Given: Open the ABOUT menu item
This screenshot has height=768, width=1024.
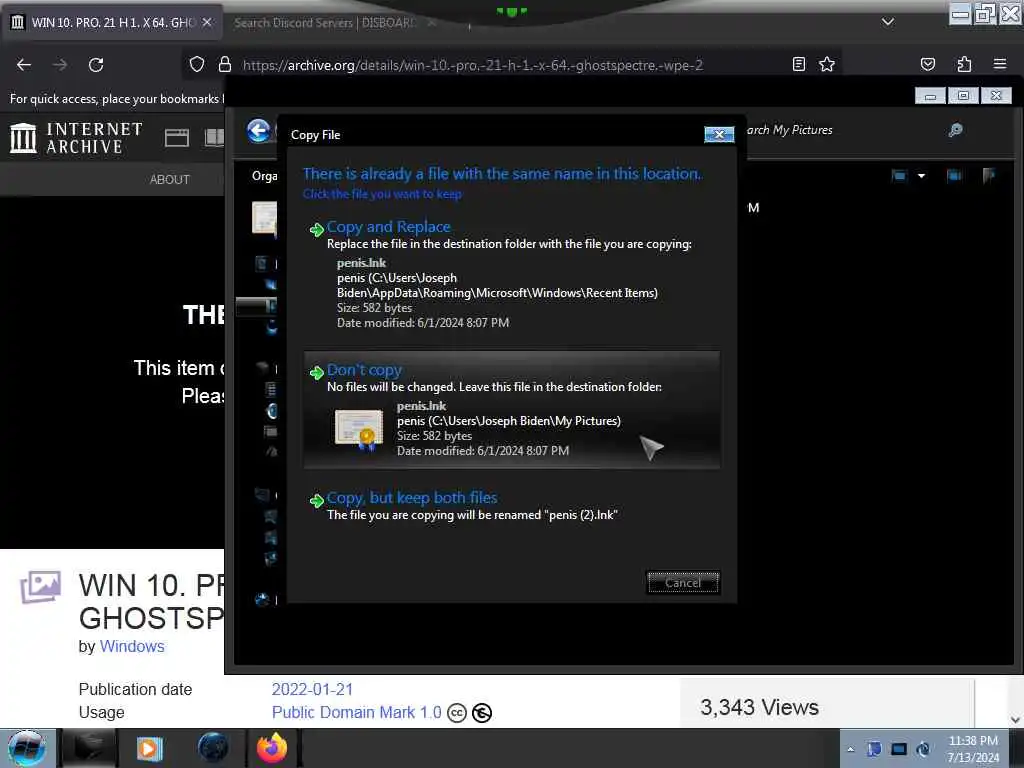Looking at the screenshot, I should [170, 179].
